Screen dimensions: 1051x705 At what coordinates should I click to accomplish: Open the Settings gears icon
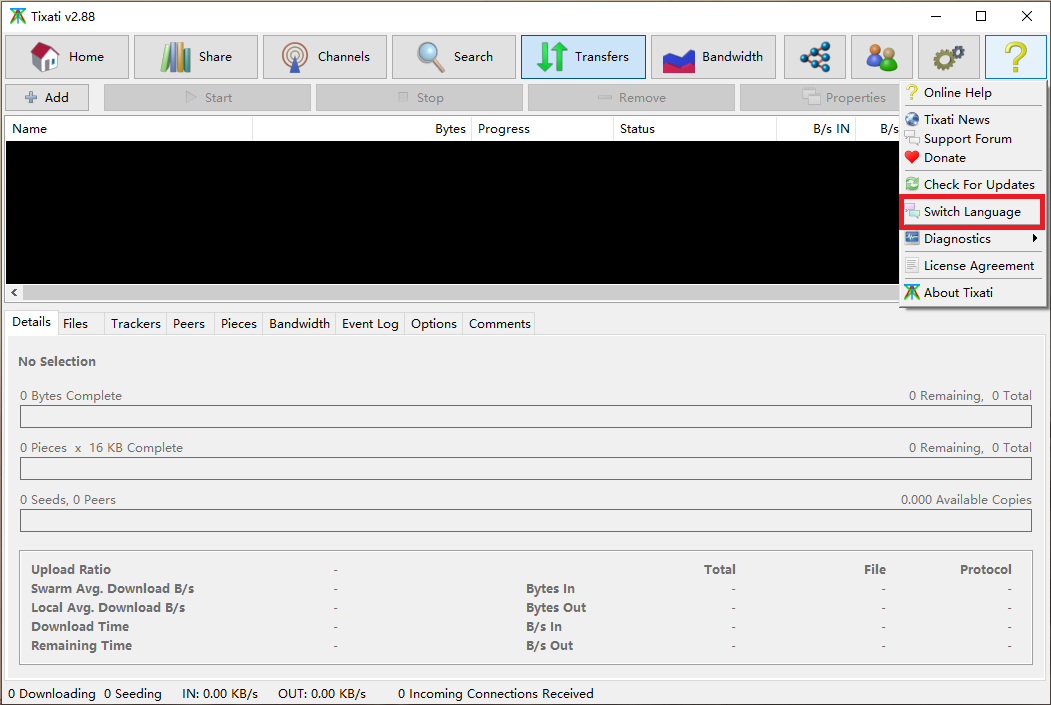click(x=948, y=57)
